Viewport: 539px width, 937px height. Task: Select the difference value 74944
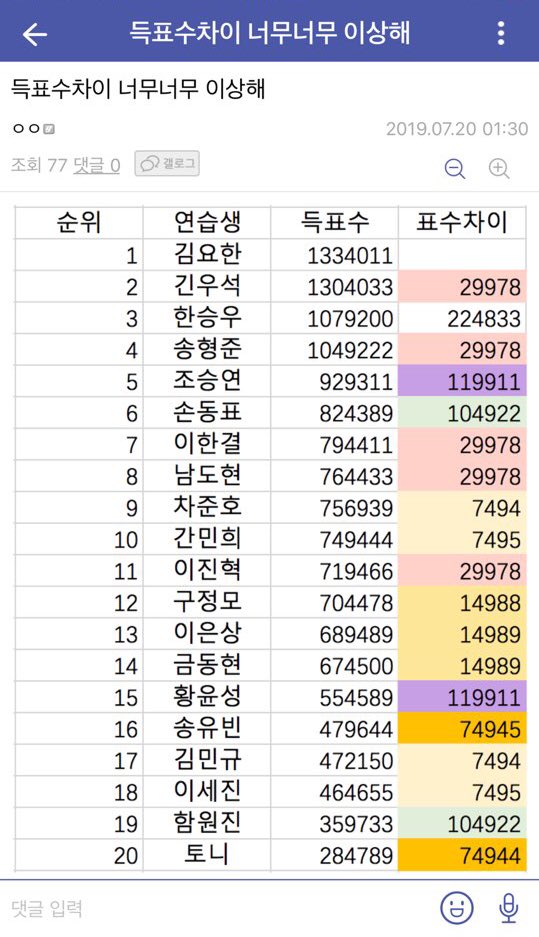pos(490,858)
